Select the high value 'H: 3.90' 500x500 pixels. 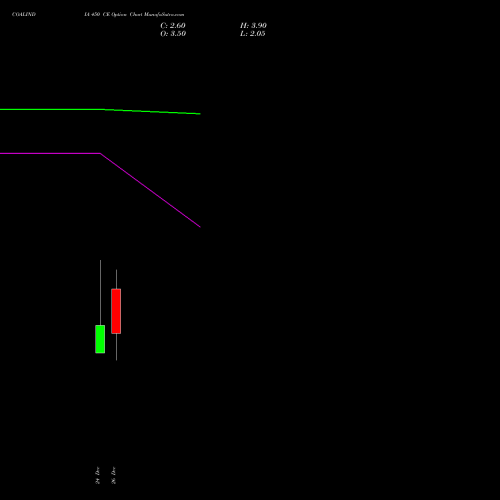pos(253,26)
